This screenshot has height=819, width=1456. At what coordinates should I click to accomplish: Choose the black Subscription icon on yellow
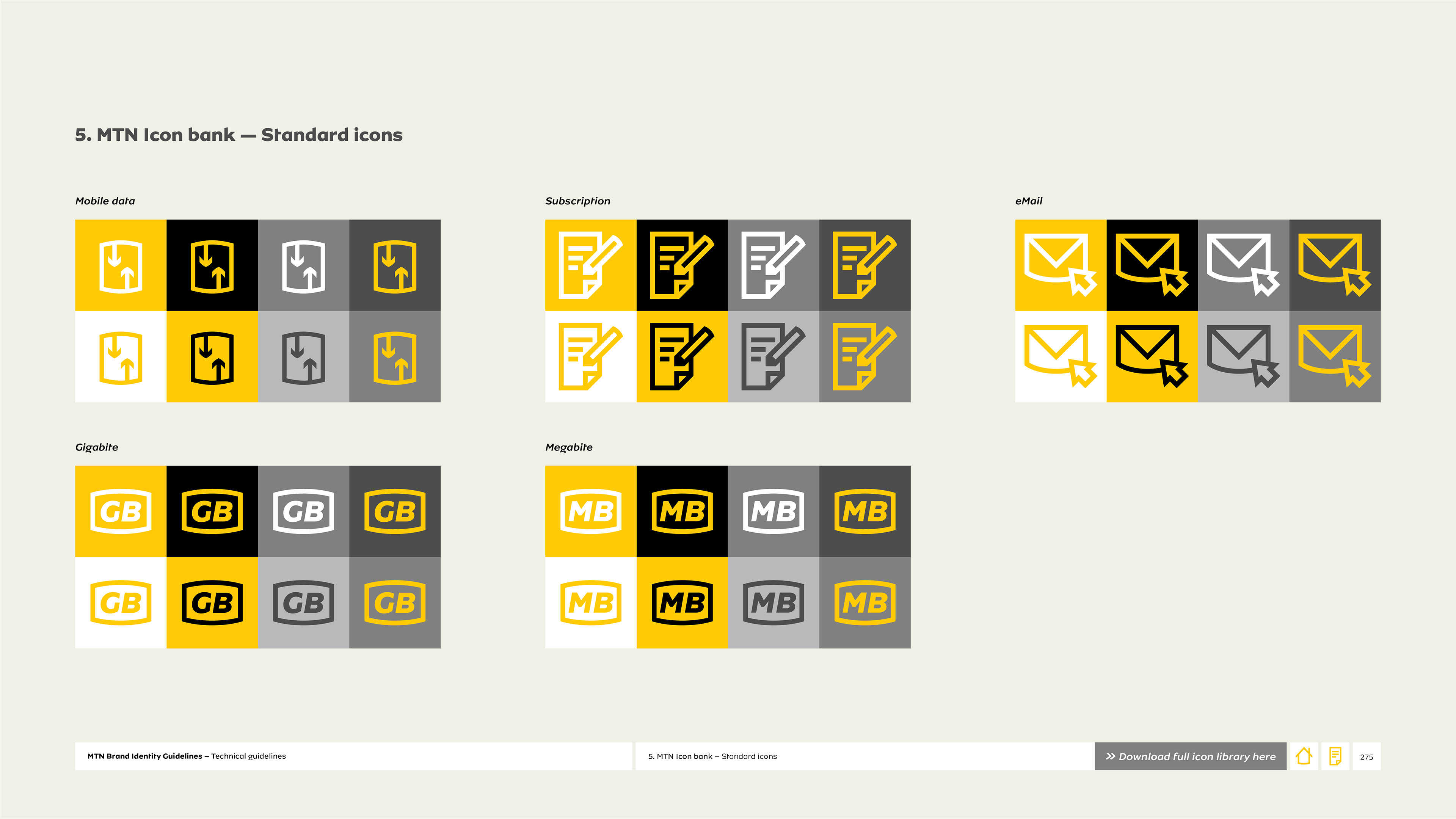[682, 357]
